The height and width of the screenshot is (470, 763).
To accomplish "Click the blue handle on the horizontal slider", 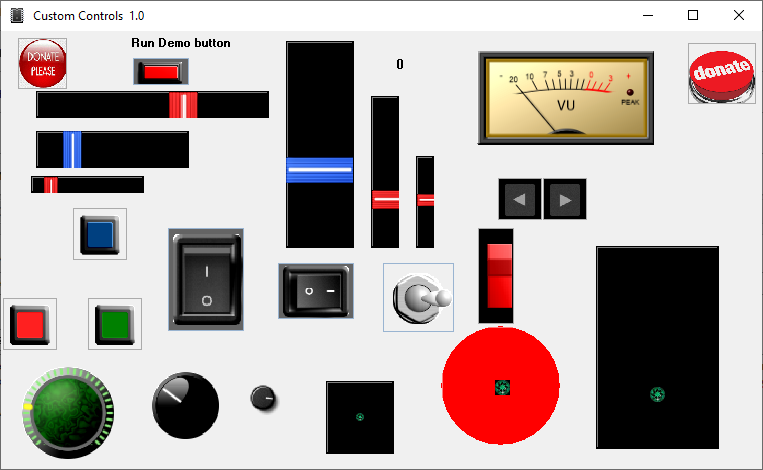I will coord(72,149).
